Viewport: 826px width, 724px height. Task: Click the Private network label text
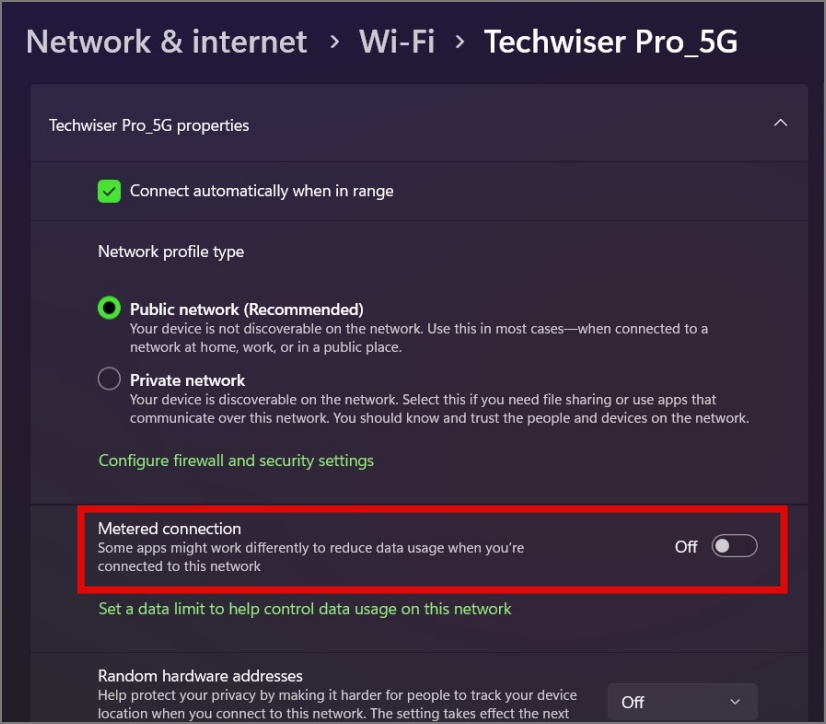point(187,380)
